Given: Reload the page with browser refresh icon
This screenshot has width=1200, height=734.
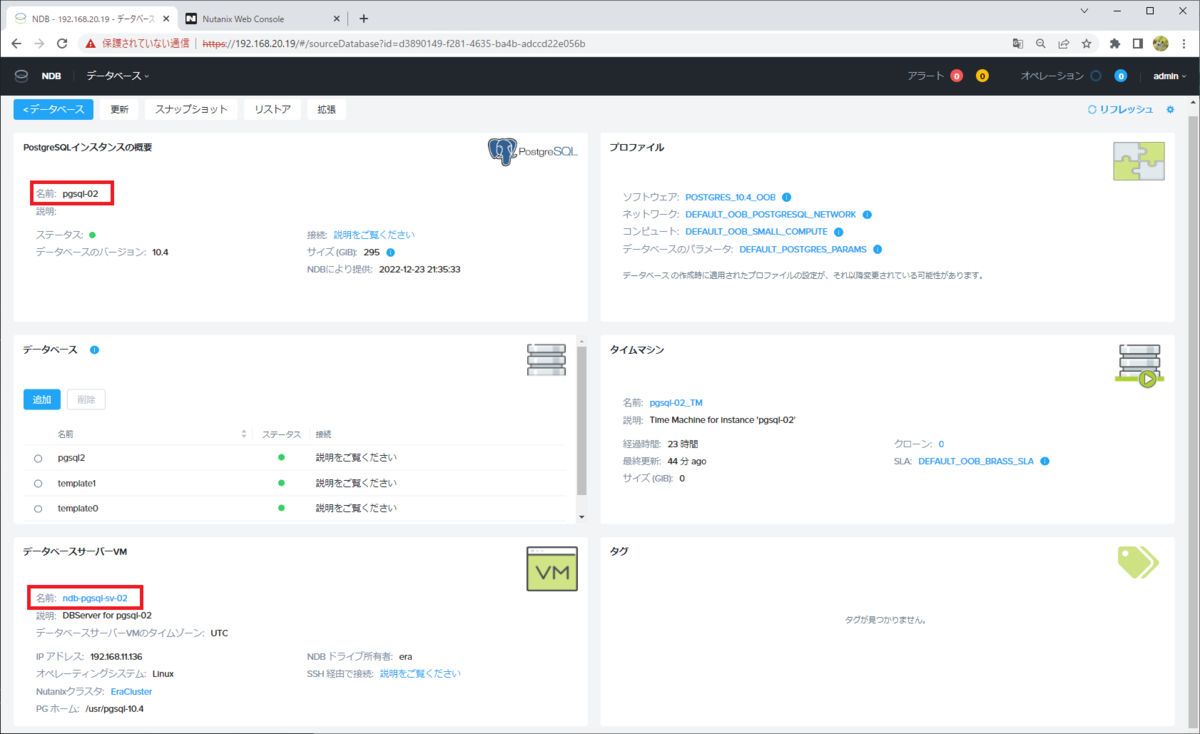Looking at the screenshot, I should point(62,43).
